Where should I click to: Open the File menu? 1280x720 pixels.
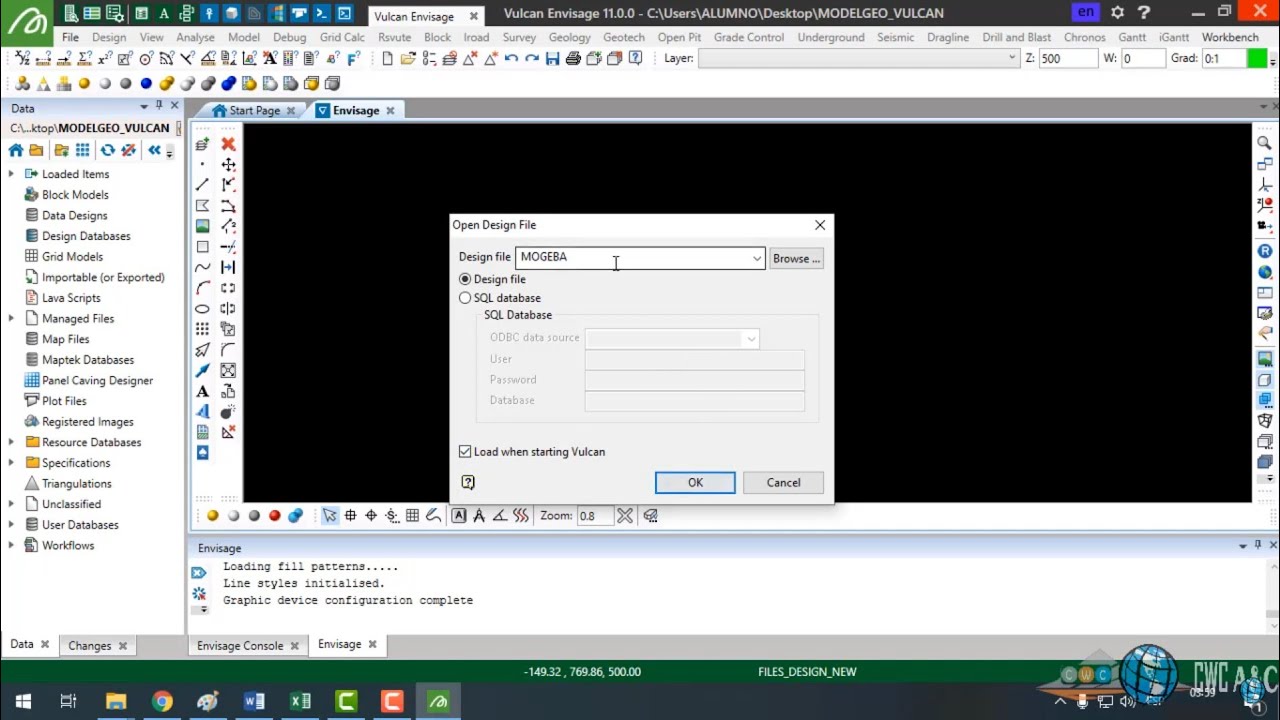70,37
